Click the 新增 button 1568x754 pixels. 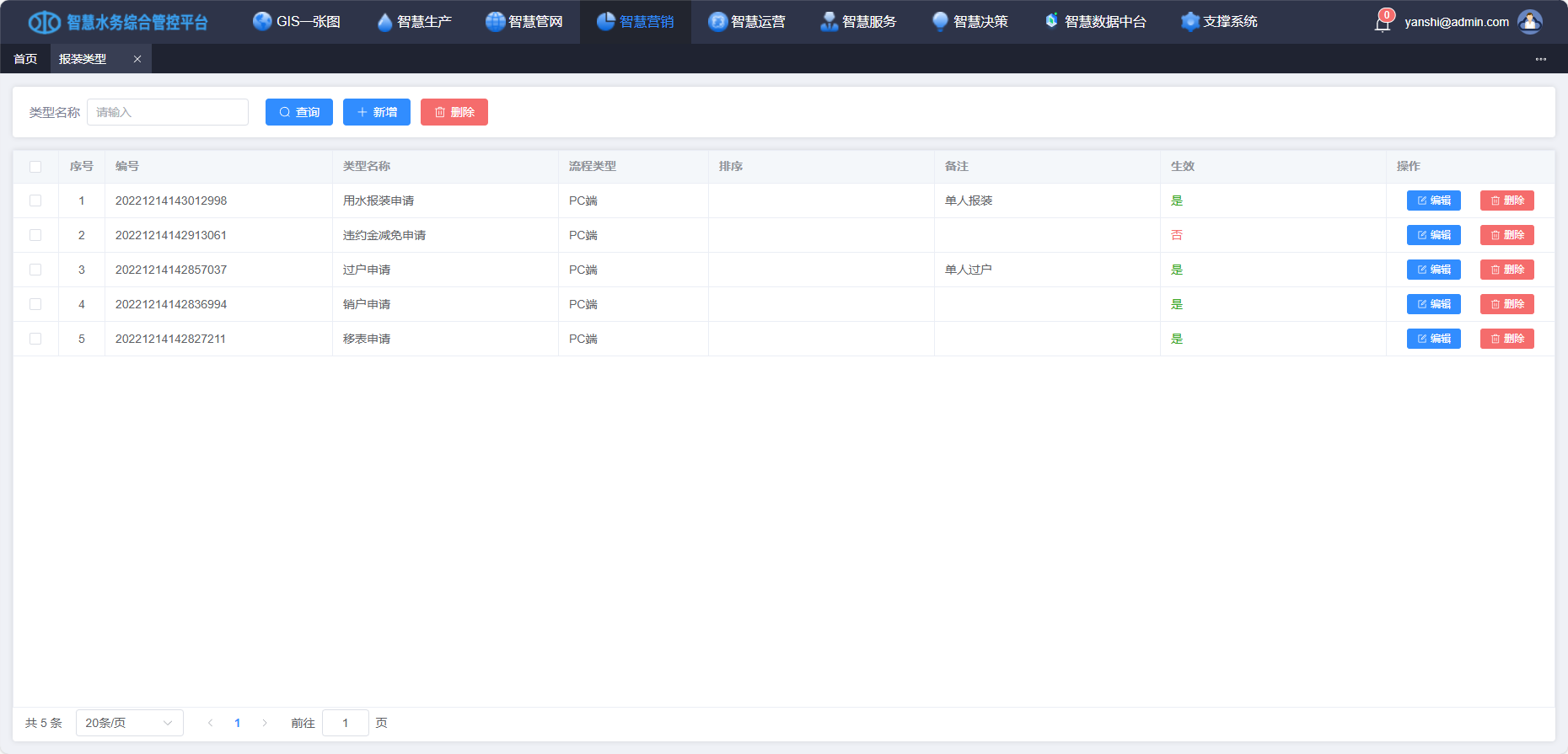click(x=376, y=112)
